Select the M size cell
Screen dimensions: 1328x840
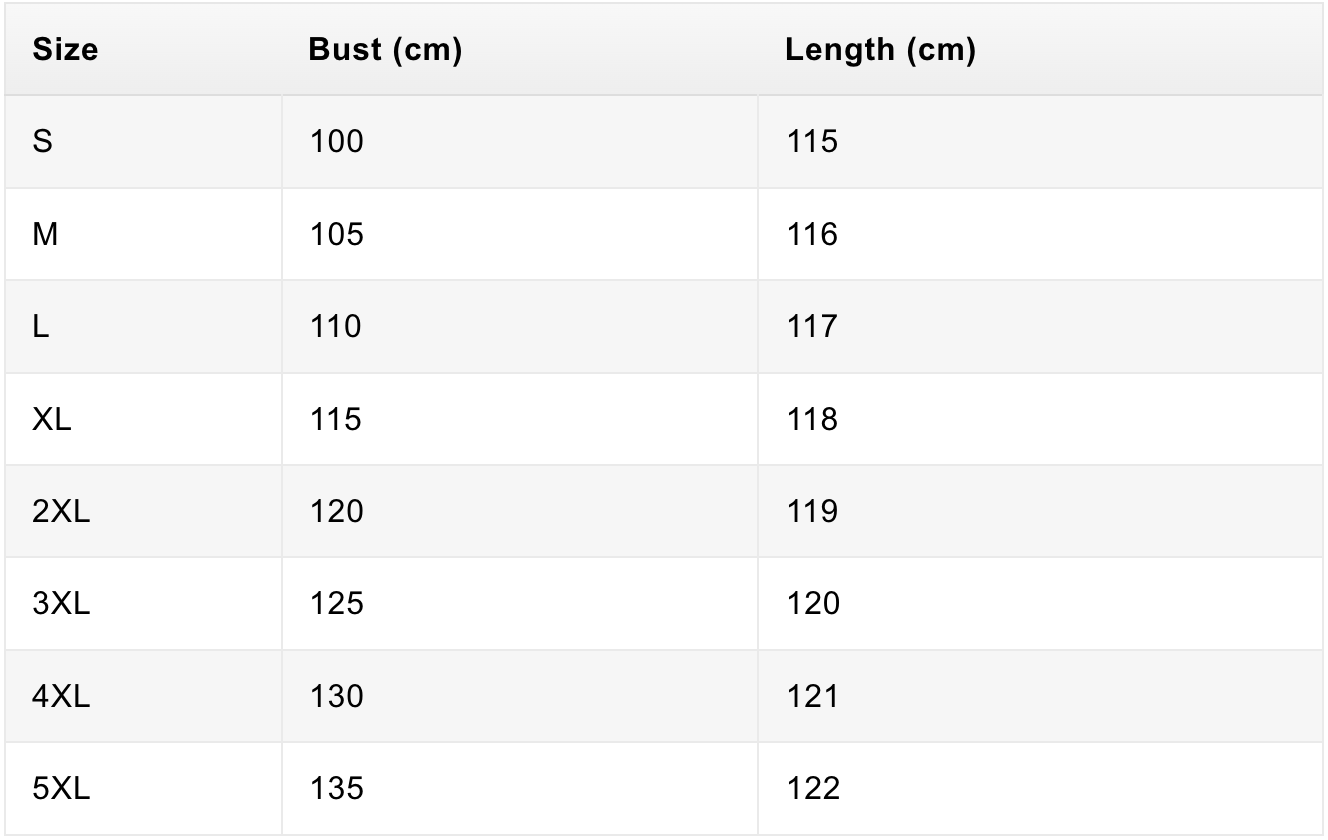[x=45, y=235]
